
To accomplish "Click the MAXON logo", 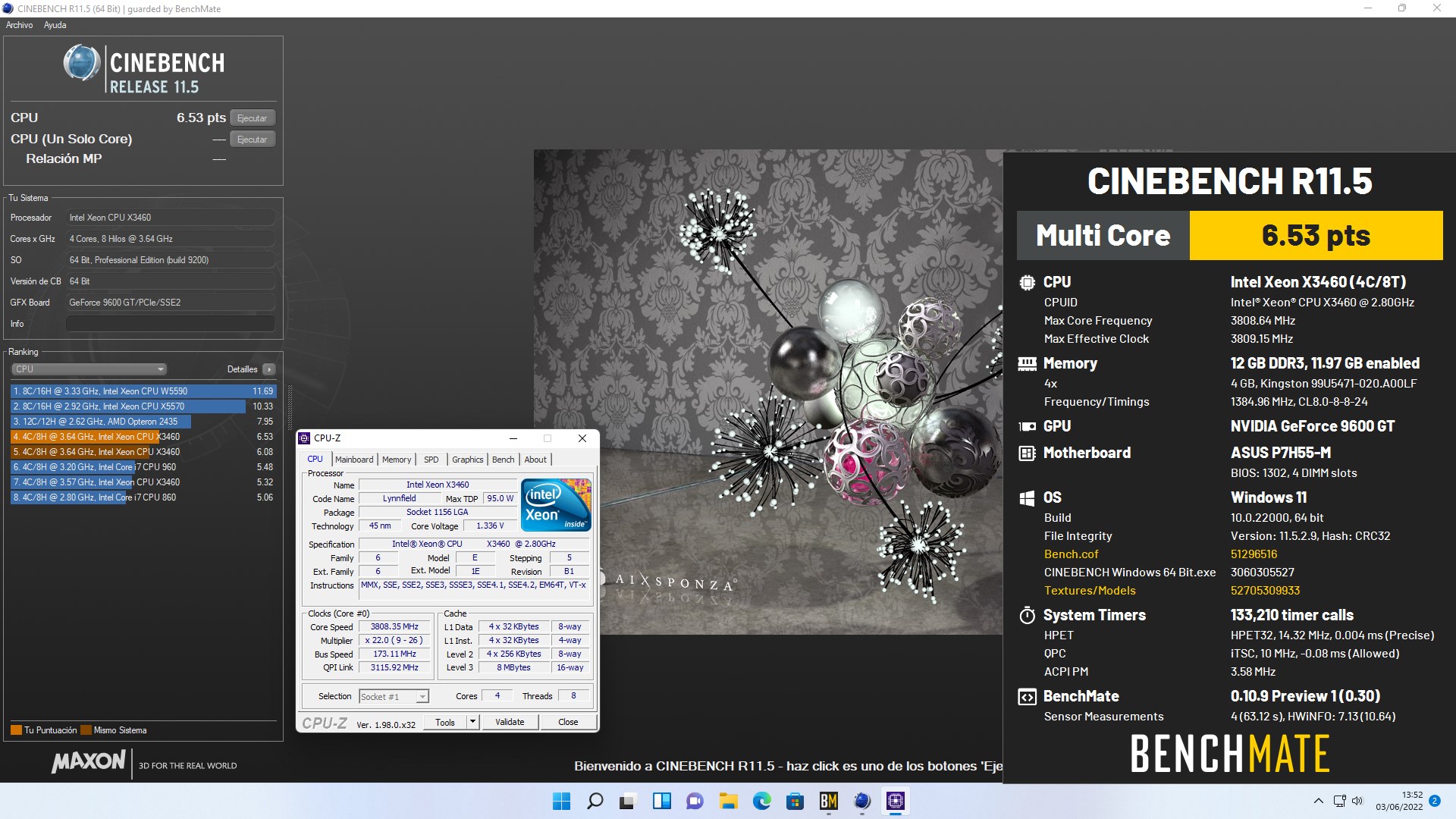I will [89, 761].
